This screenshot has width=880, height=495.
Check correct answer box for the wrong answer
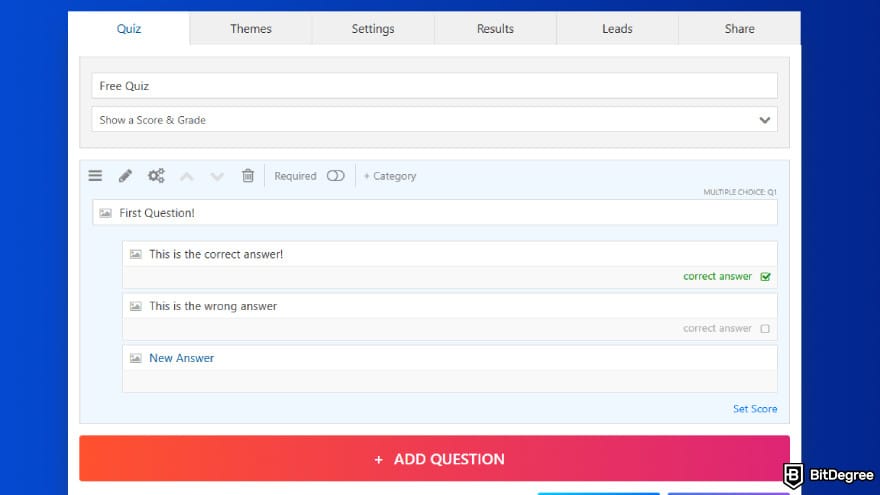(765, 329)
